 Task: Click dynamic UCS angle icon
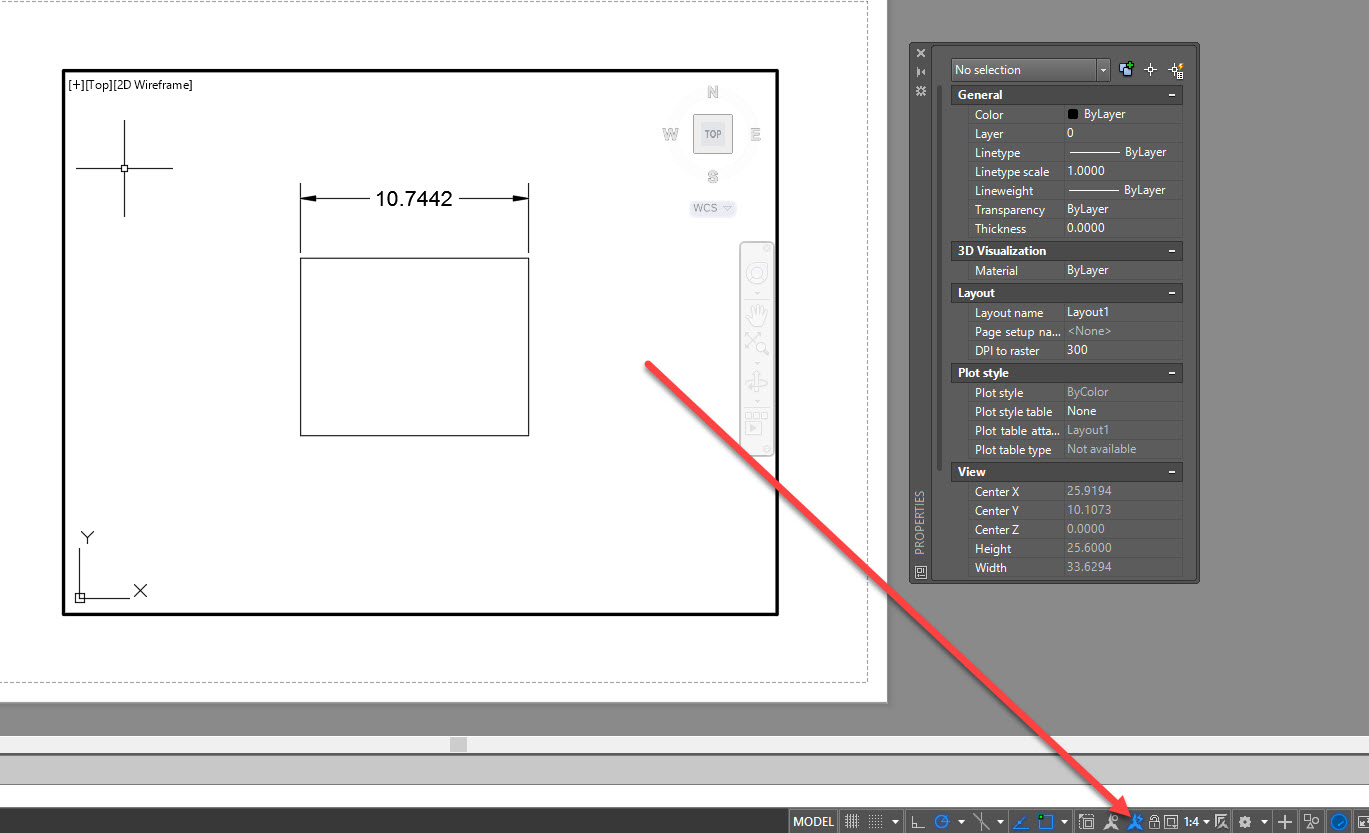1020,821
